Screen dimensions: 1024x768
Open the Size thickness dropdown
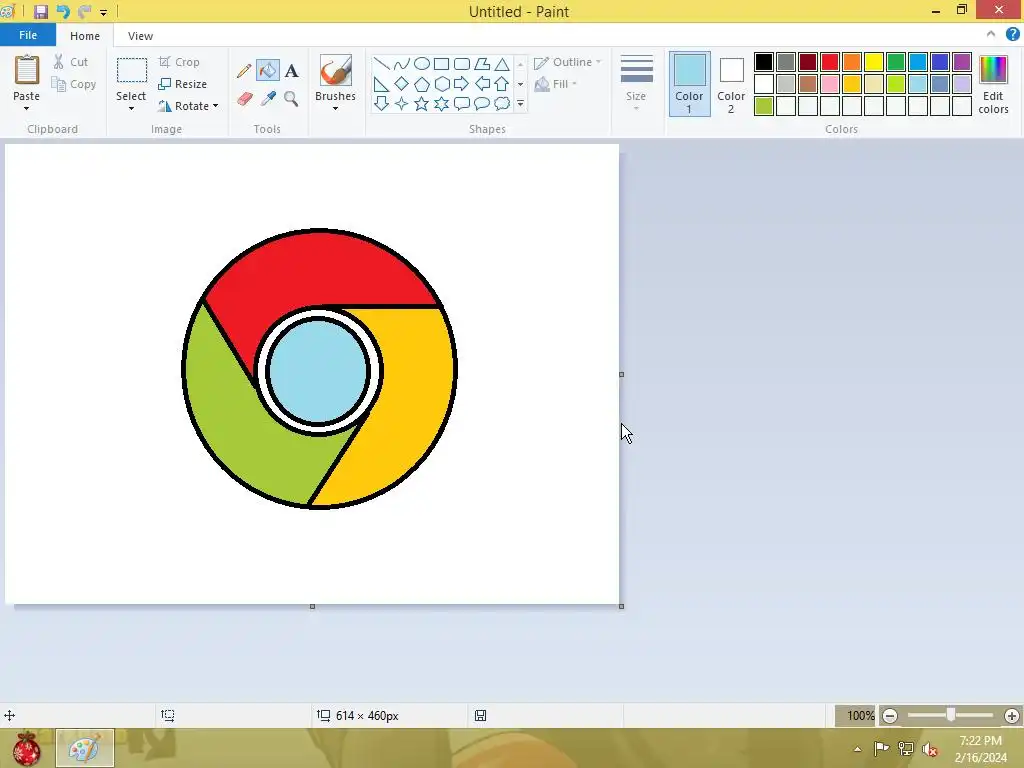tap(636, 84)
